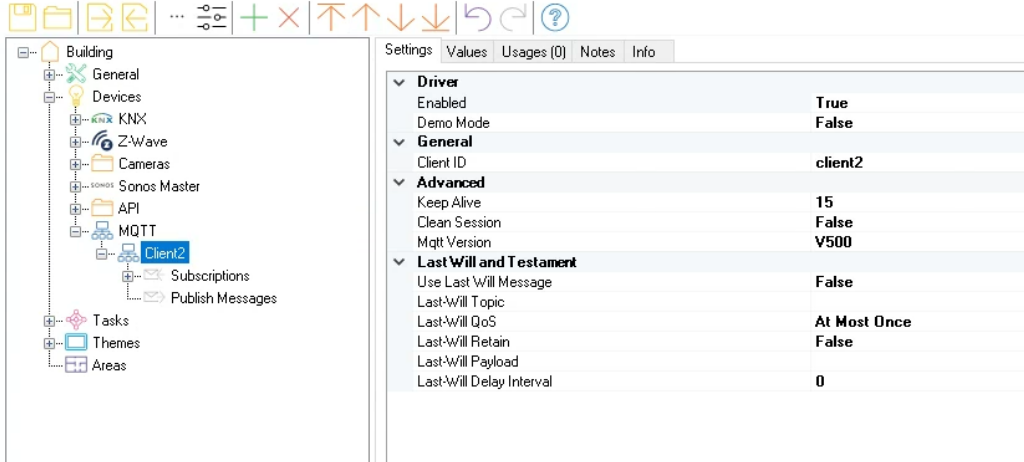Viewport: 1024px width, 462px height.
Task: Click the Move to Top arrow icon
Action: 330,17
